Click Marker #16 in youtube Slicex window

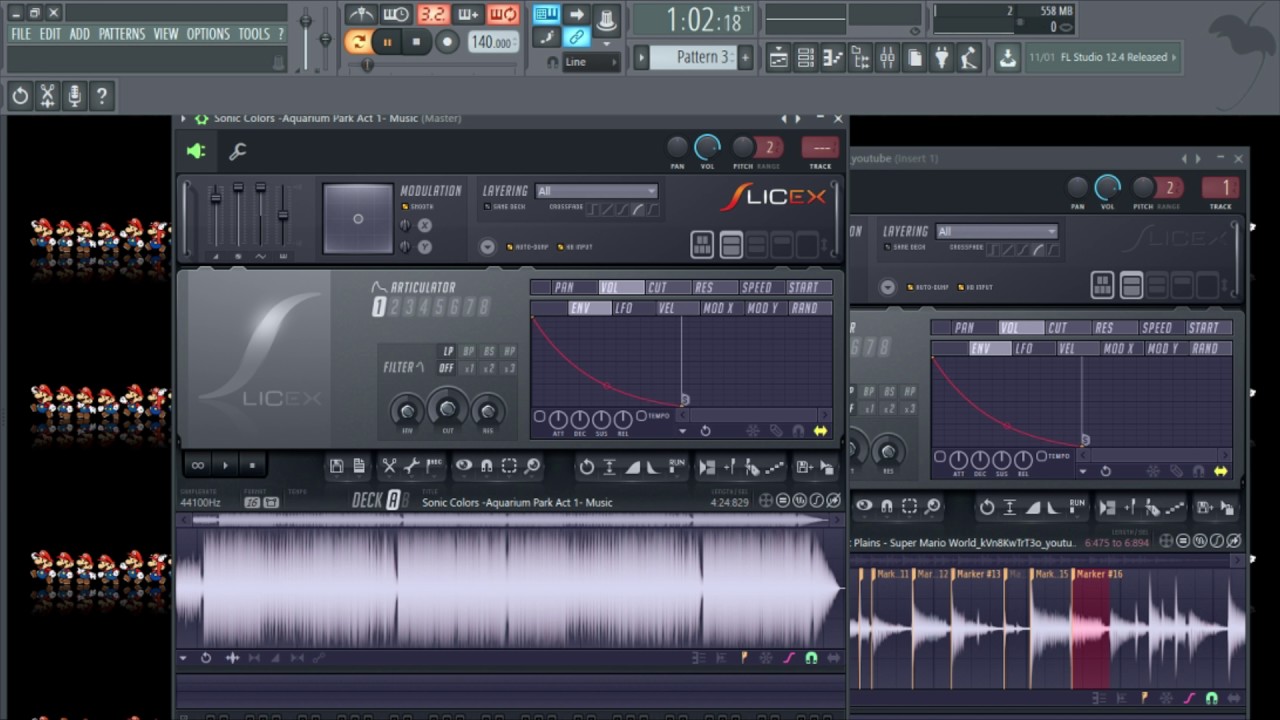click(1099, 575)
